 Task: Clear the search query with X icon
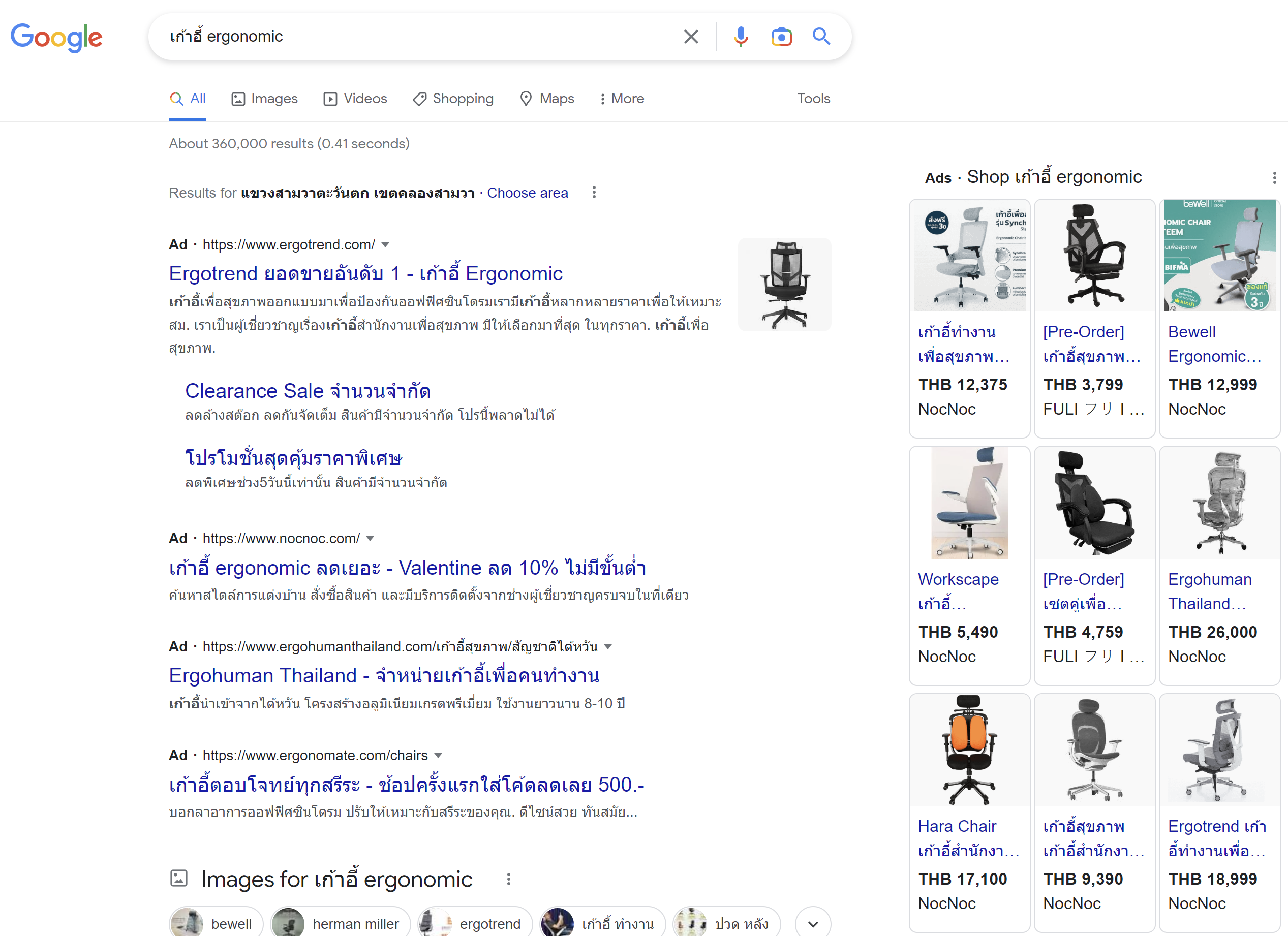[x=691, y=37]
